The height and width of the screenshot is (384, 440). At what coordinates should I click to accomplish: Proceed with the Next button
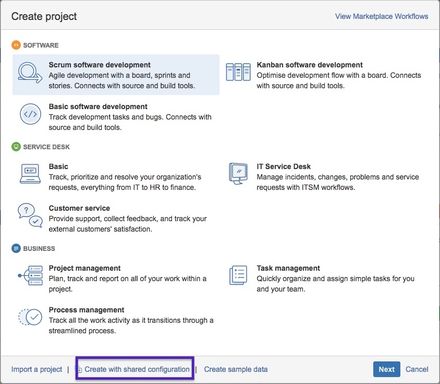[x=387, y=369]
